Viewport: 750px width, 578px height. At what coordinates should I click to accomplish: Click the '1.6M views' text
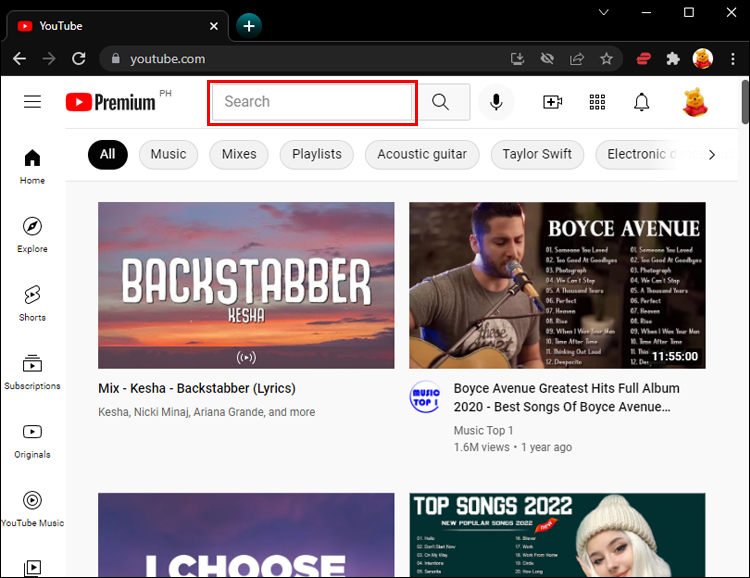(x=482, y=447)
